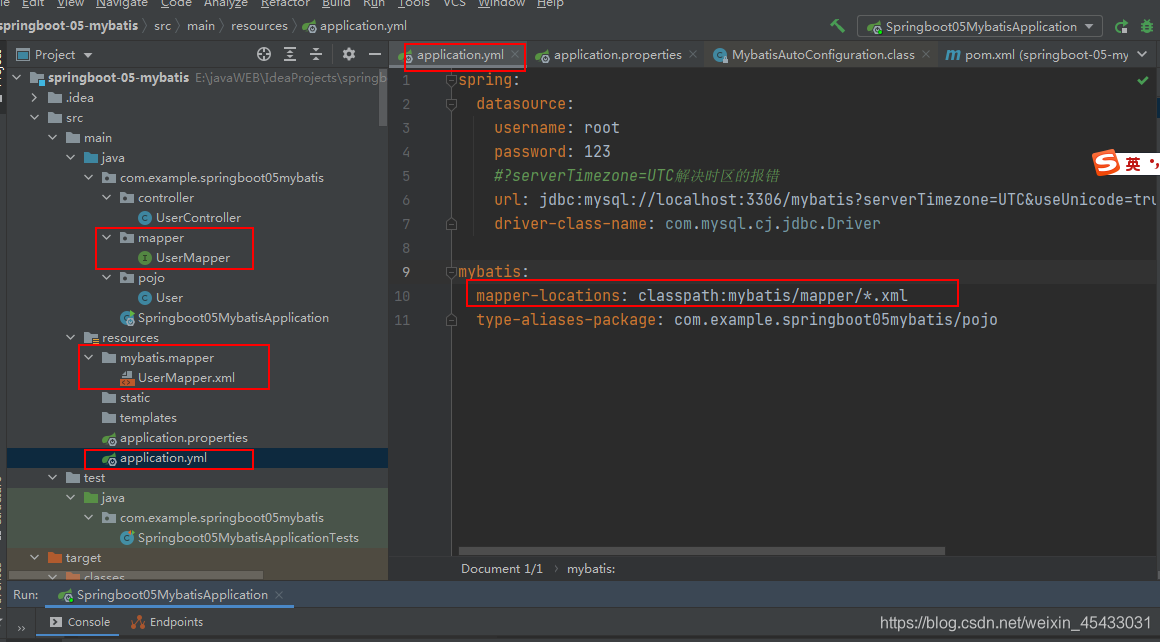This screenshot has width=1160, height=642.
Task: Fold the spring block using gutter arrow
Action: click(450, 79)
